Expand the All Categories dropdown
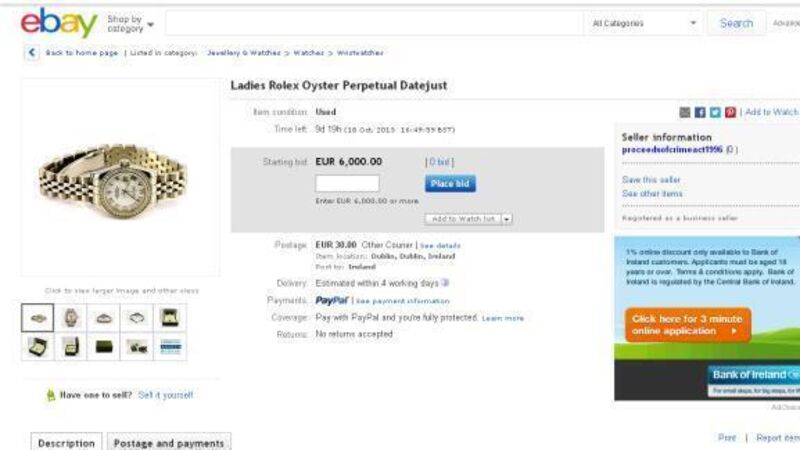 [x=645, y=23]
